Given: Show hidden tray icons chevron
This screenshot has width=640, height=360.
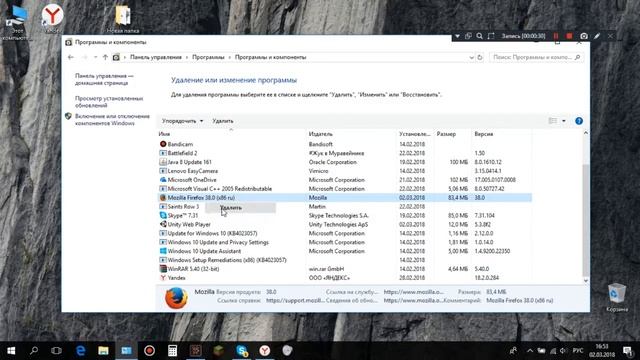Looking at the screenshot, I should (530, 351).
